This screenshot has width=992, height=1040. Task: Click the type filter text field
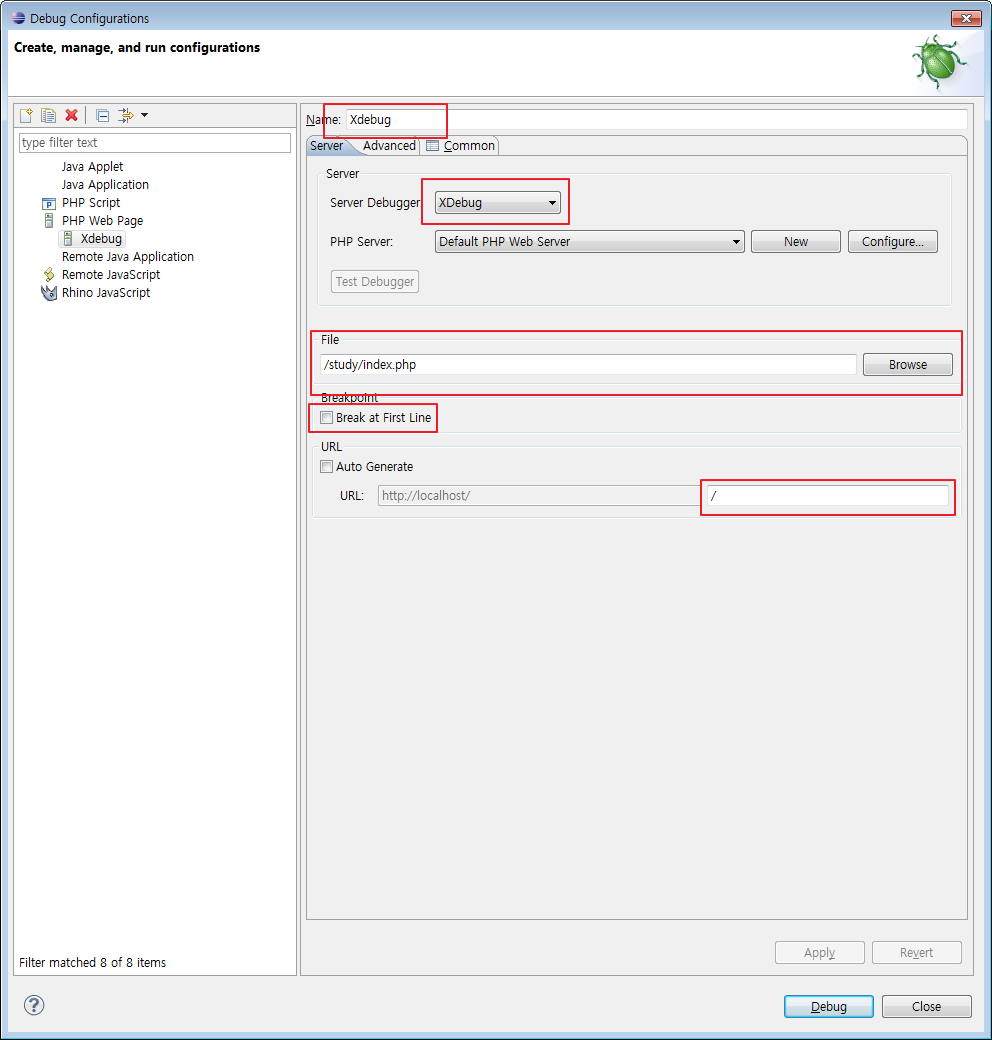tap(155, 143)
